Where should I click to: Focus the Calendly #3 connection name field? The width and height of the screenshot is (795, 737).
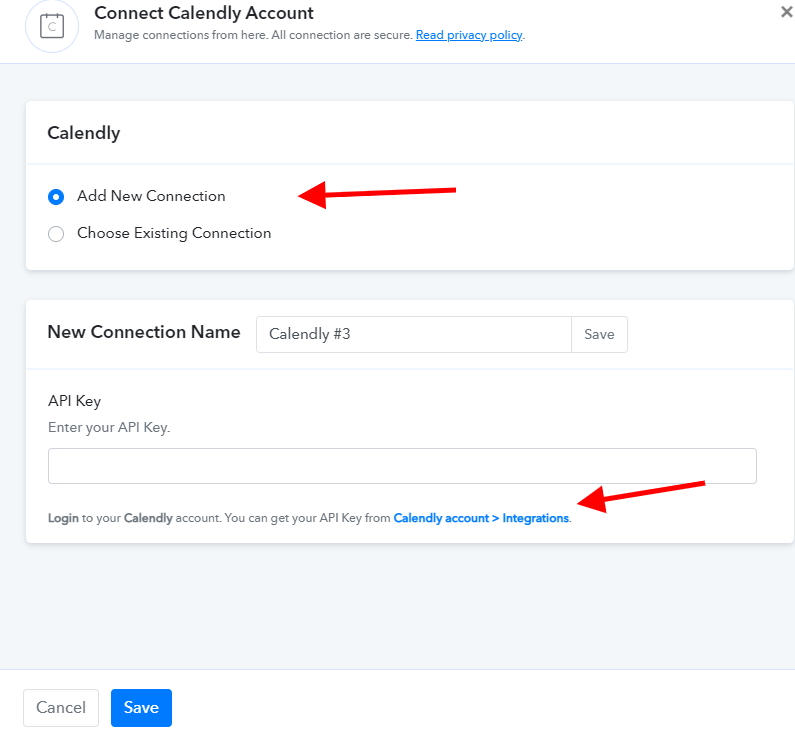[x=414, y=335]
